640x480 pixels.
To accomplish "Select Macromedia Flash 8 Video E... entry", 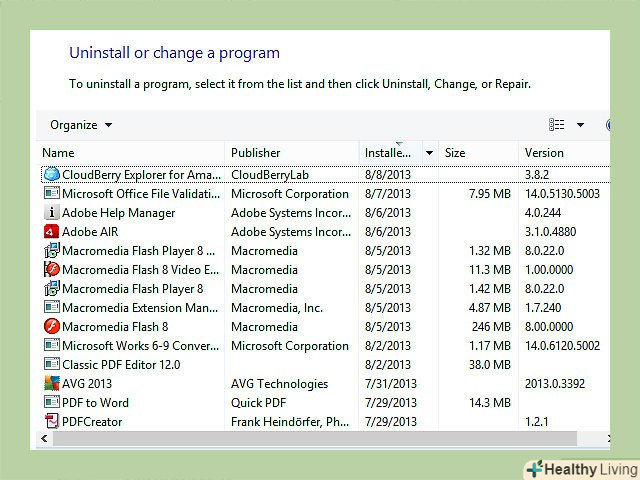I will (140, 269).
